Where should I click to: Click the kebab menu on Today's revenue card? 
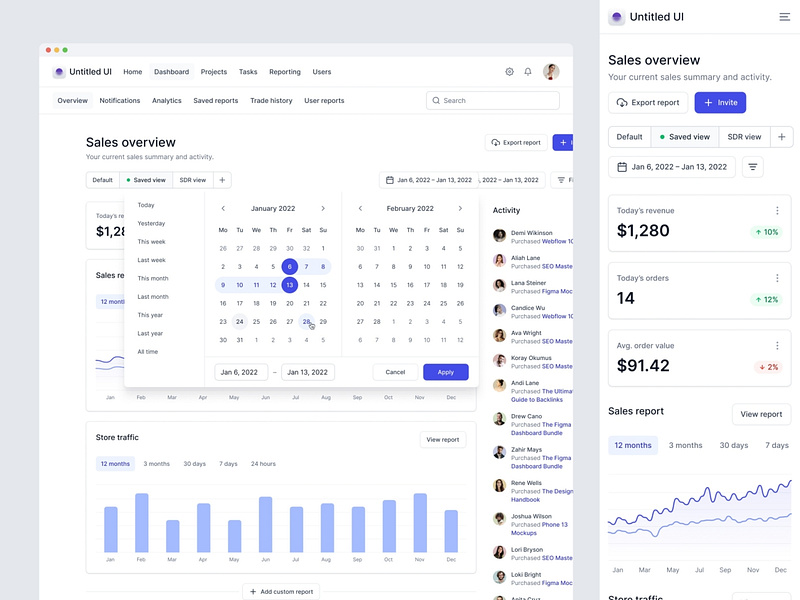coord(778,210)
